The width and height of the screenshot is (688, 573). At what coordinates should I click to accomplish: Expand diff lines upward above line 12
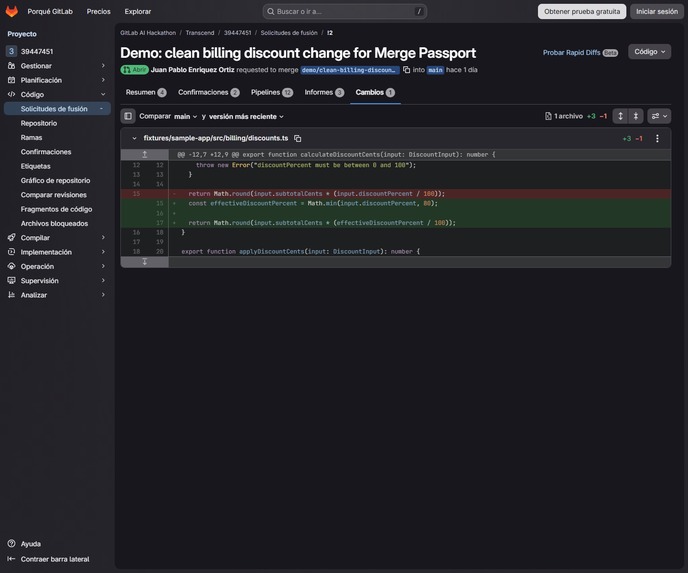point(144,154)
